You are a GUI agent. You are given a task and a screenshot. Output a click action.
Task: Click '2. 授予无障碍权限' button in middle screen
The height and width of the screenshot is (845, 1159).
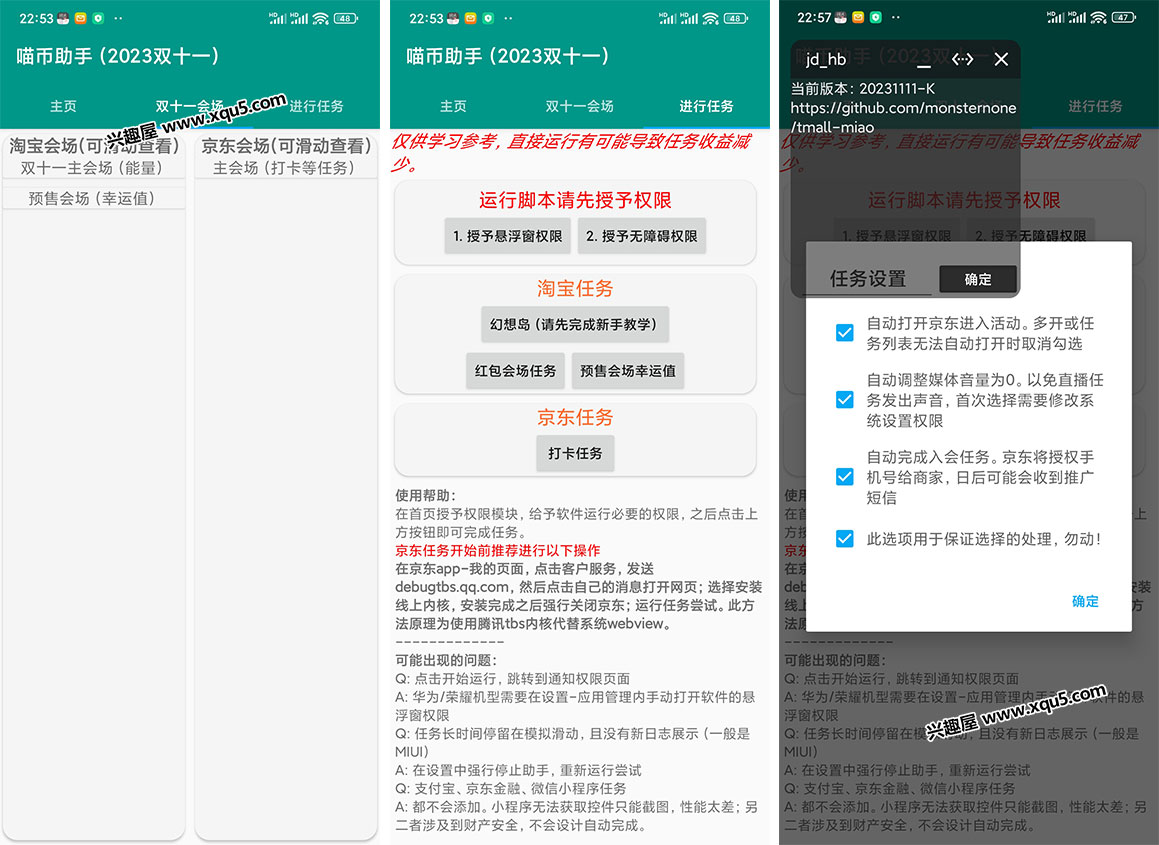pos(642,236)
